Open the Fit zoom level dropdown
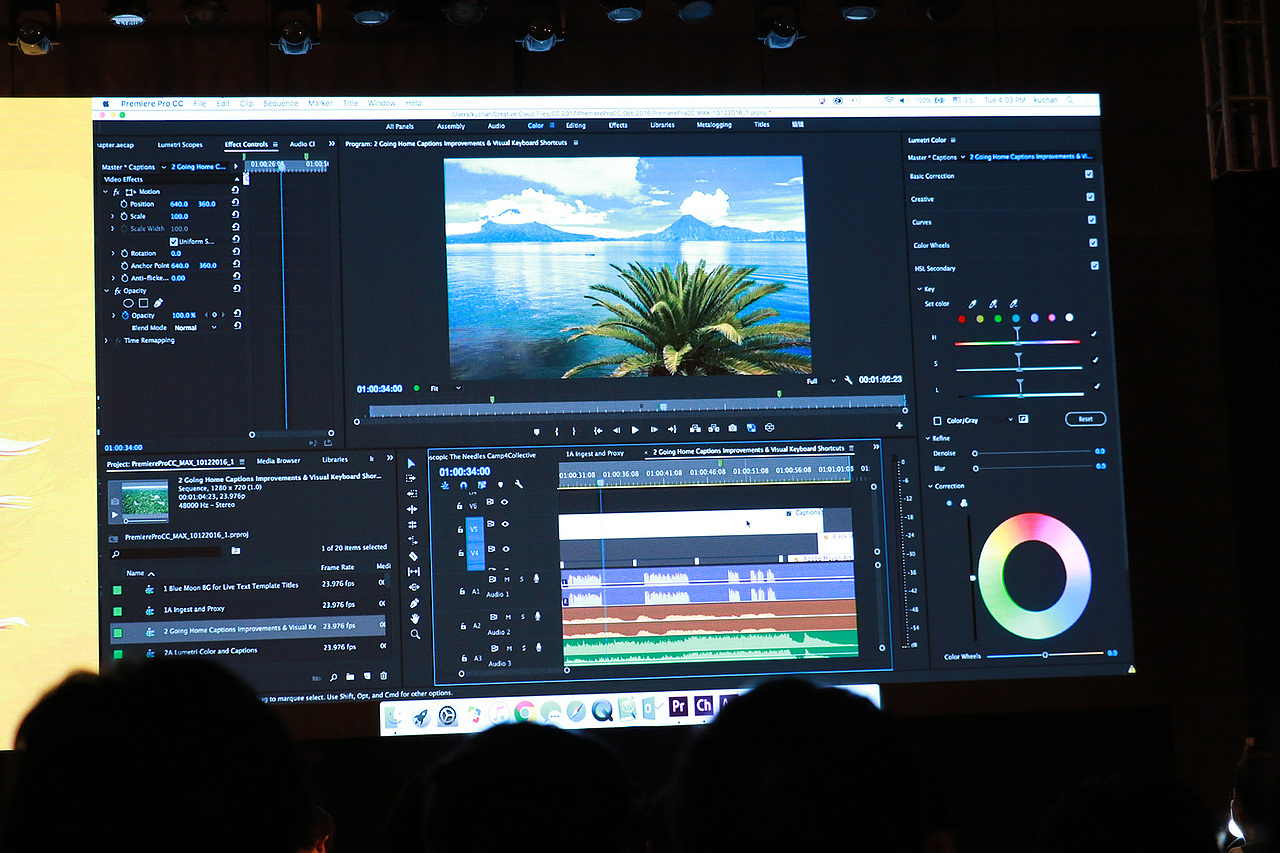Image resolution: width=1280 pixels, height=853 pixels. [447, 388]
